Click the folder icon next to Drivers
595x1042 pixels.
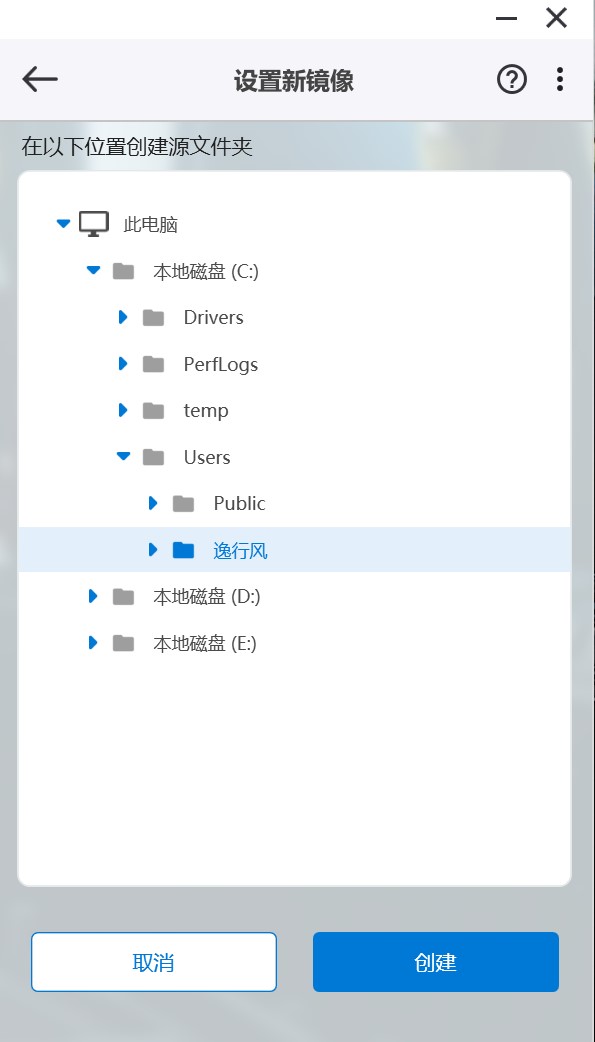click(154, 317)
